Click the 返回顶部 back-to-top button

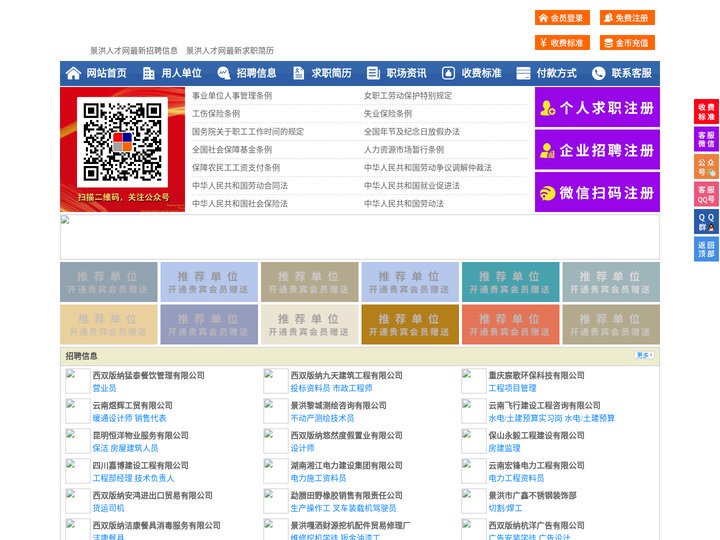click(x=706, y=249)
